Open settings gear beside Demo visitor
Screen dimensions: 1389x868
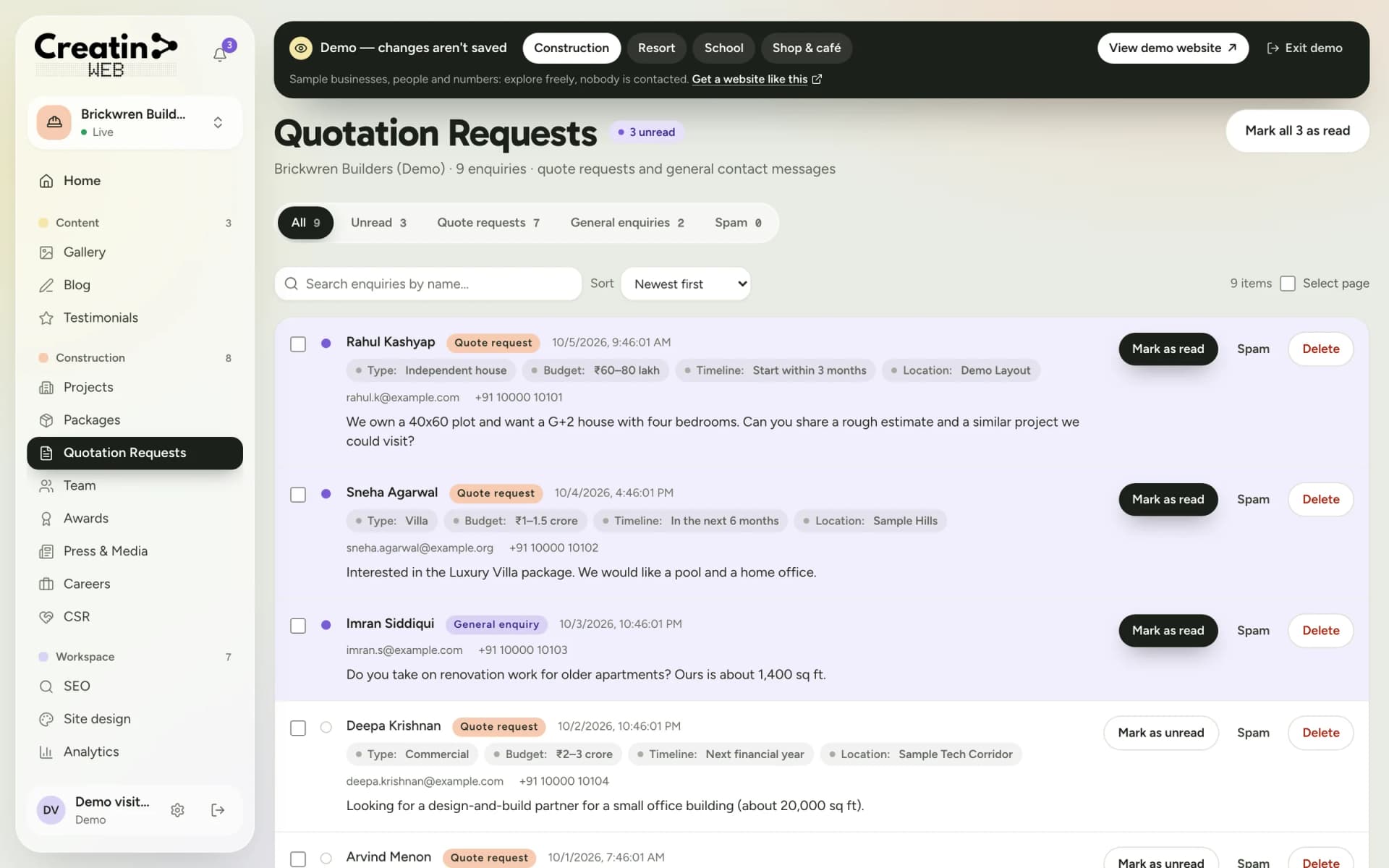[x=177, y=810]
